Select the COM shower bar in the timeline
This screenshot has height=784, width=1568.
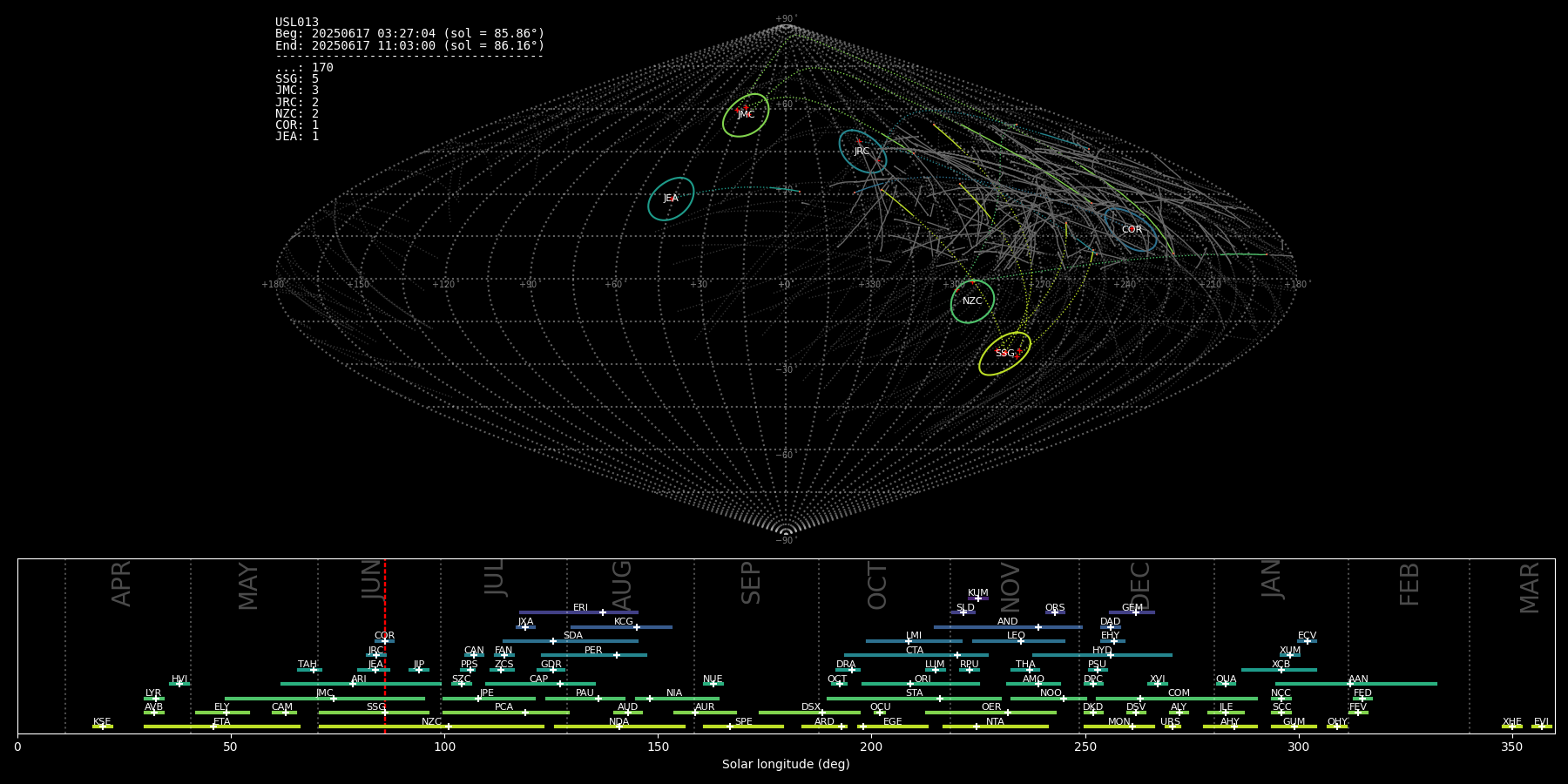click(1177, 699)
